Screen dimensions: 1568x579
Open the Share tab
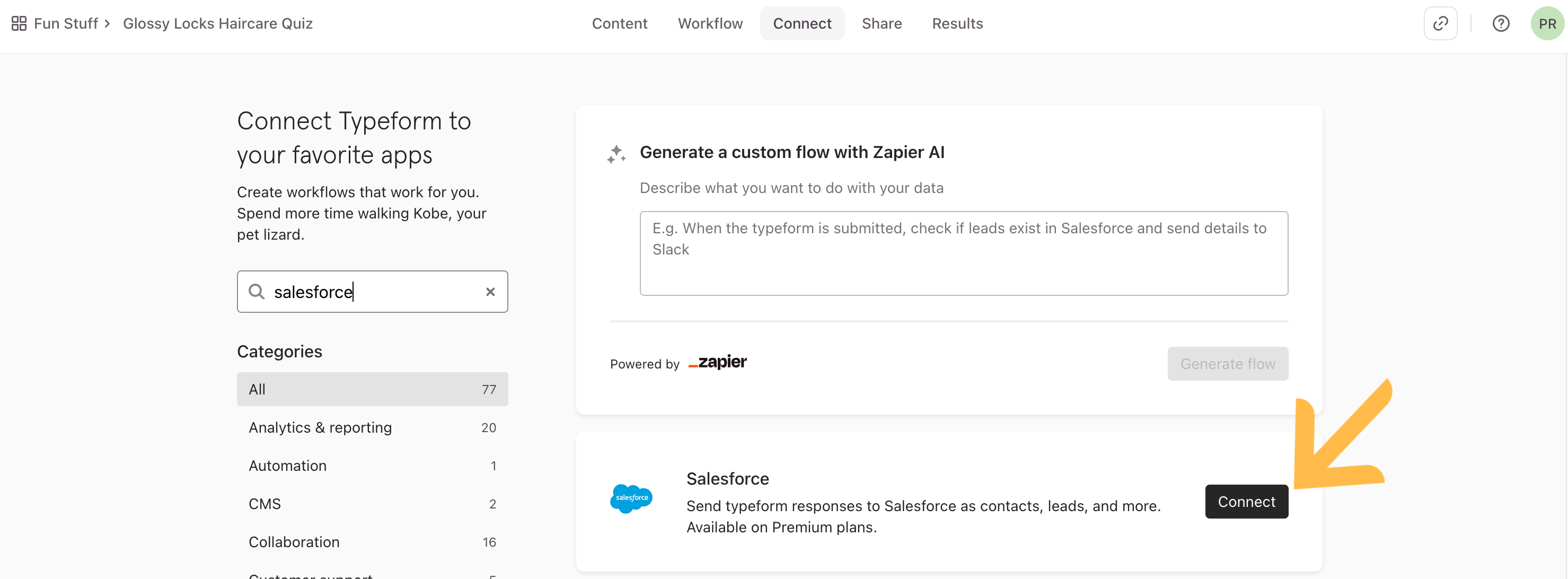pos(882,23)
